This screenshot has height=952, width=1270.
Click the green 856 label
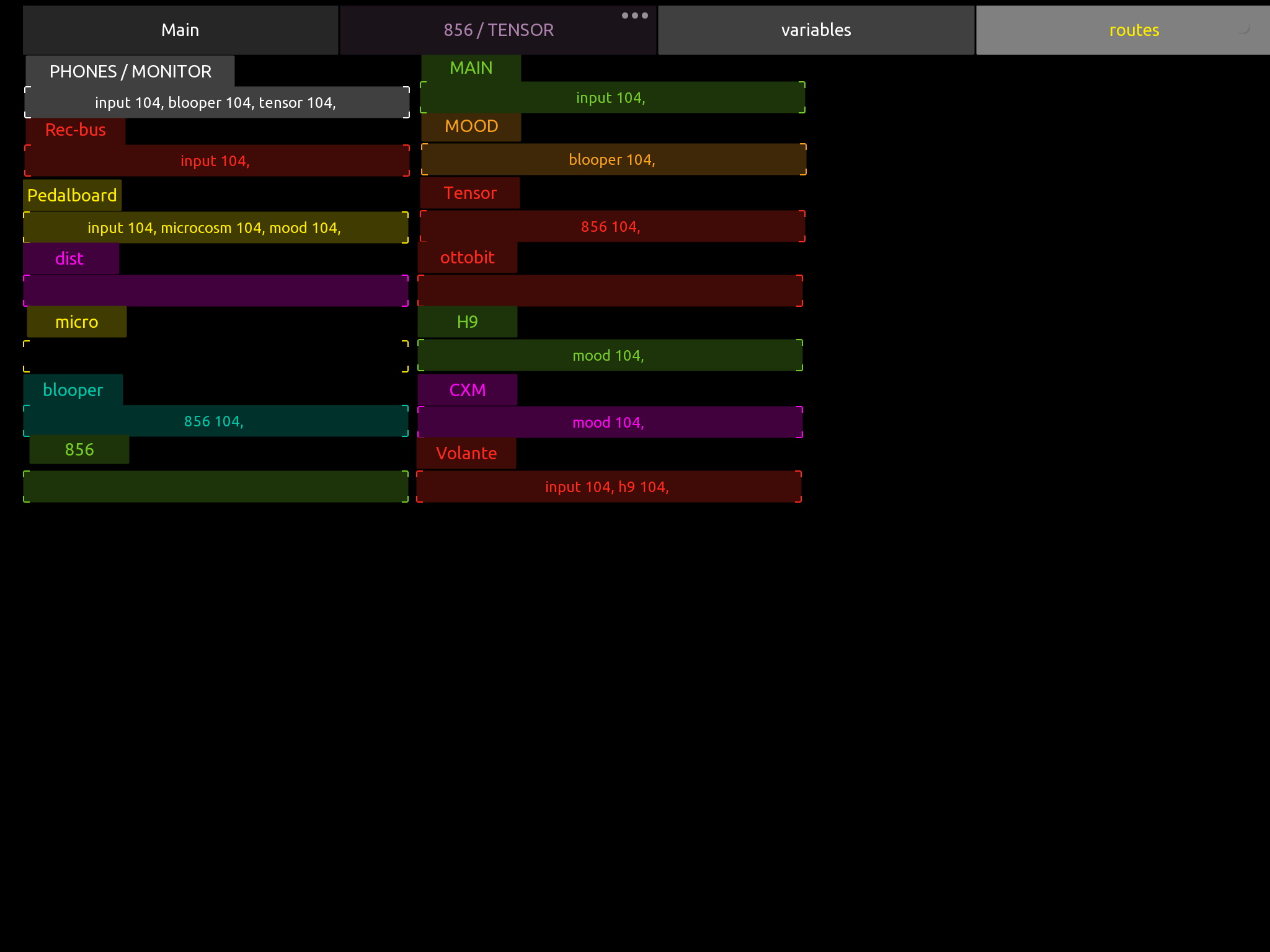pos(79,449)
